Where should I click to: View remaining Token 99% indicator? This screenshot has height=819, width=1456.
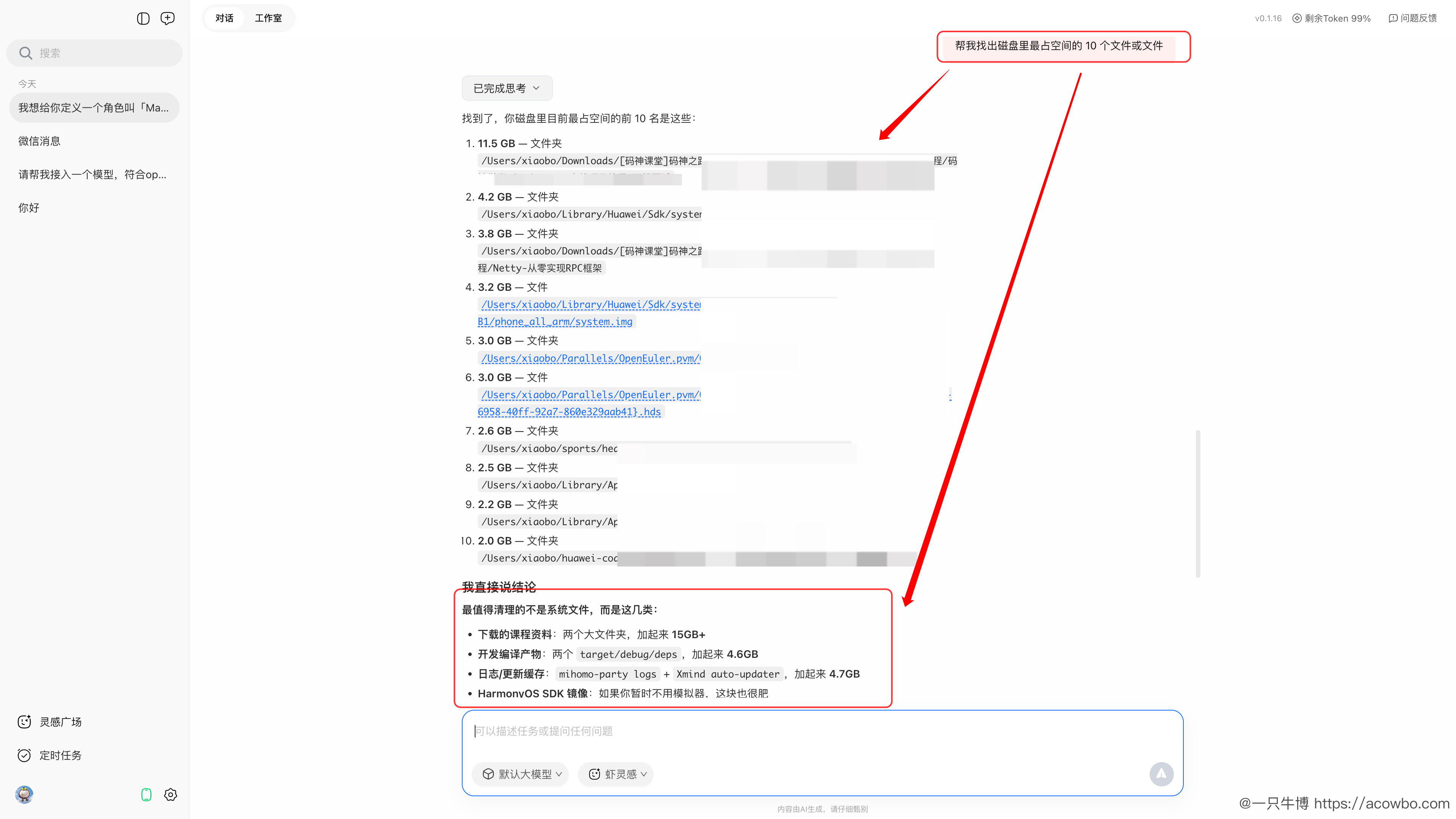click(1332, 18)
